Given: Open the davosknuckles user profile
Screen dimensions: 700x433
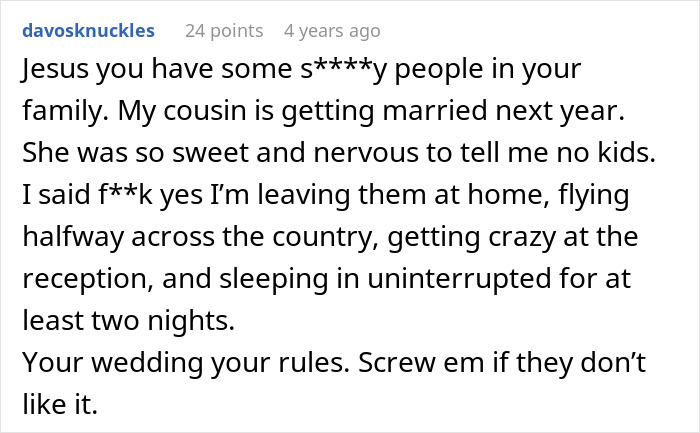Looking at the screenshot, I should coord(87,30).
